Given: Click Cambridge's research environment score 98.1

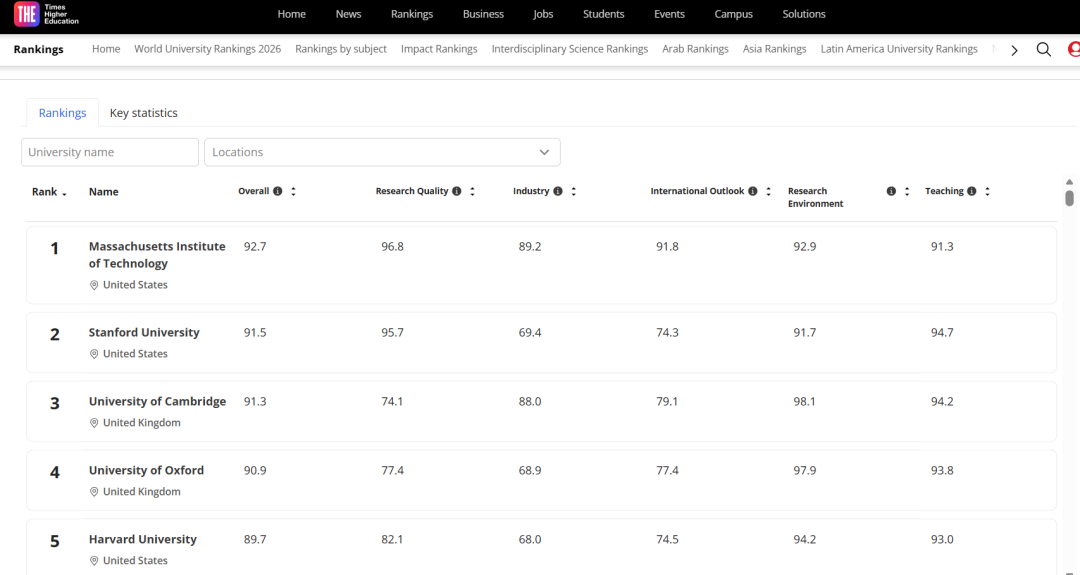Looking at the screenshot, I should pyautogui.click(x=804, y=401).
